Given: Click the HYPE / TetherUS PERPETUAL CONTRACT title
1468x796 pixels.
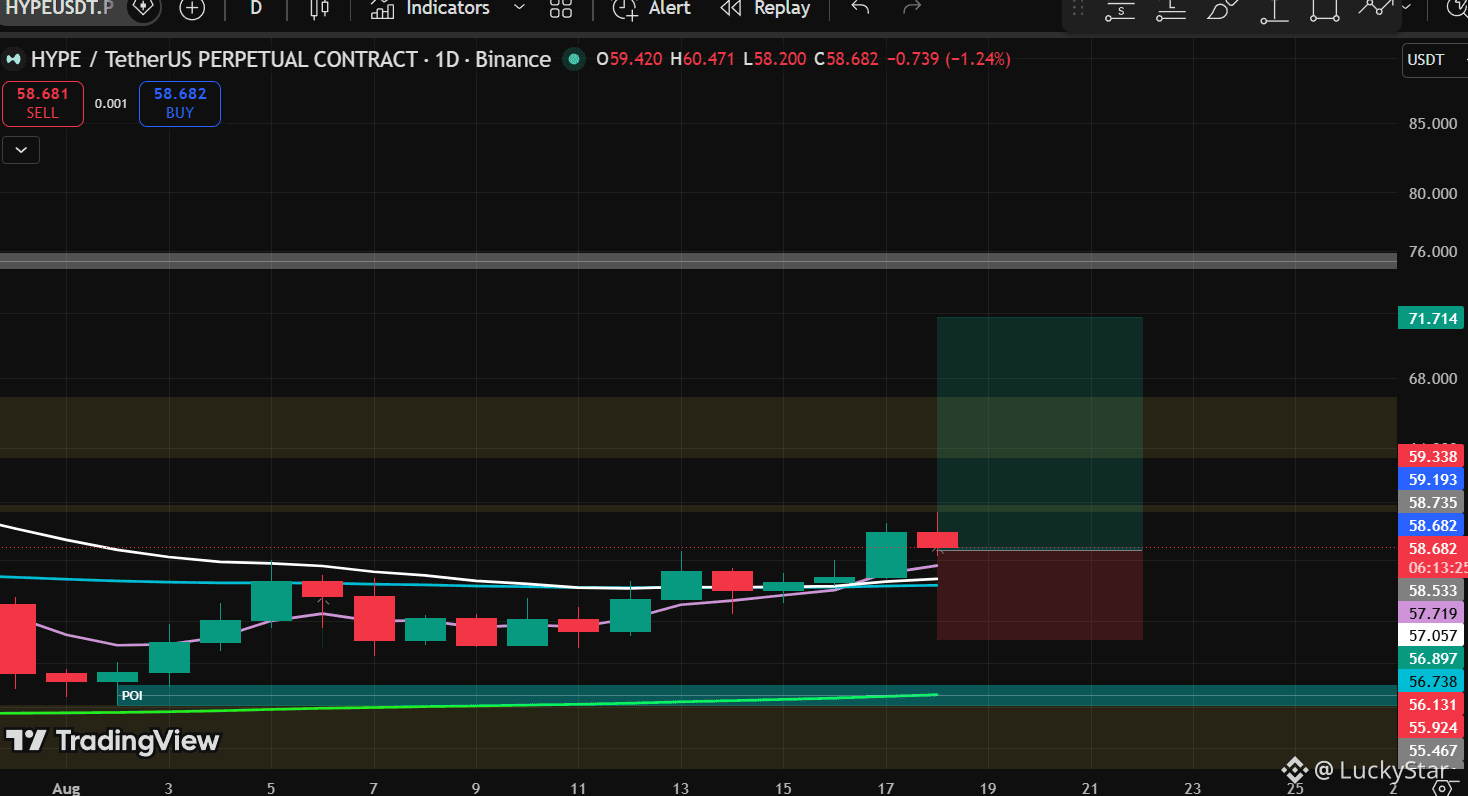Looking at the screenshot, I should pyautogui.click(x=224, y=59).
